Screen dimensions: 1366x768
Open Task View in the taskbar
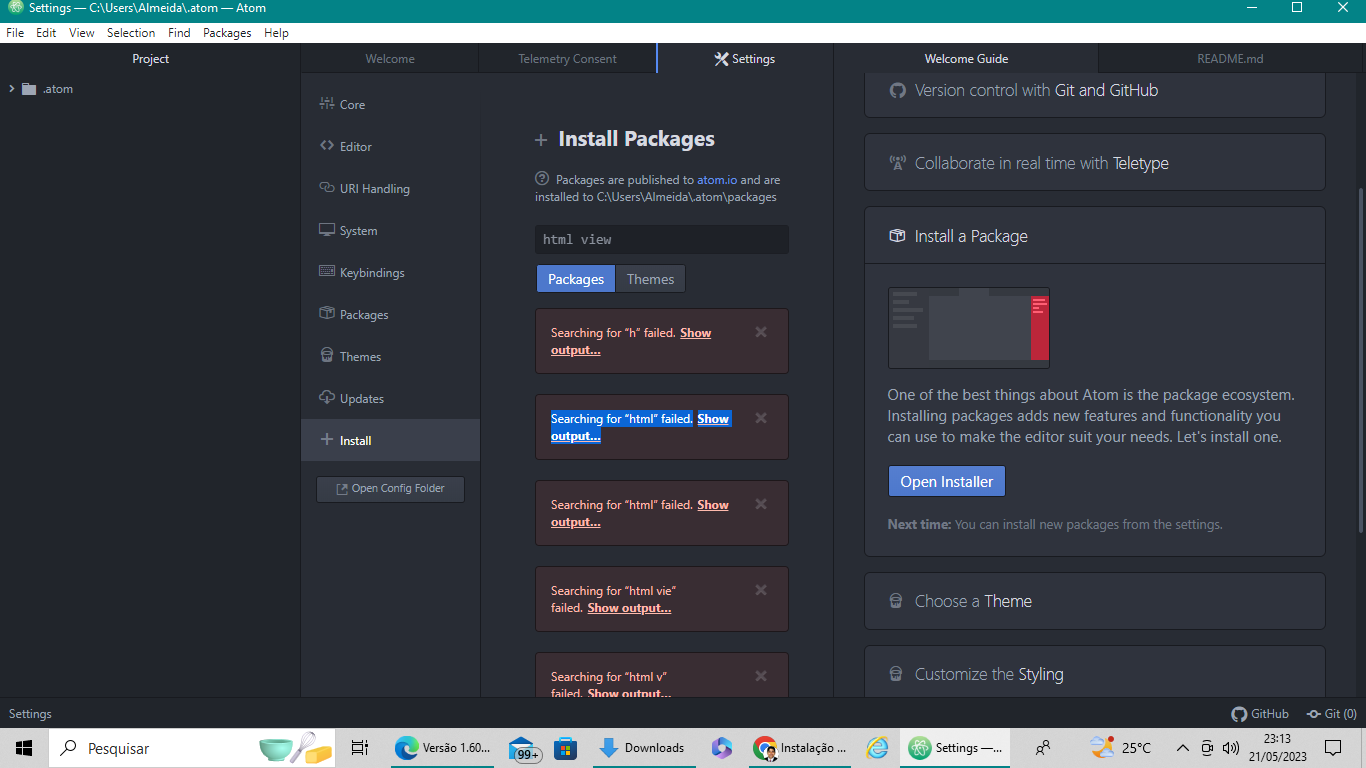click(x=360, y=748)
